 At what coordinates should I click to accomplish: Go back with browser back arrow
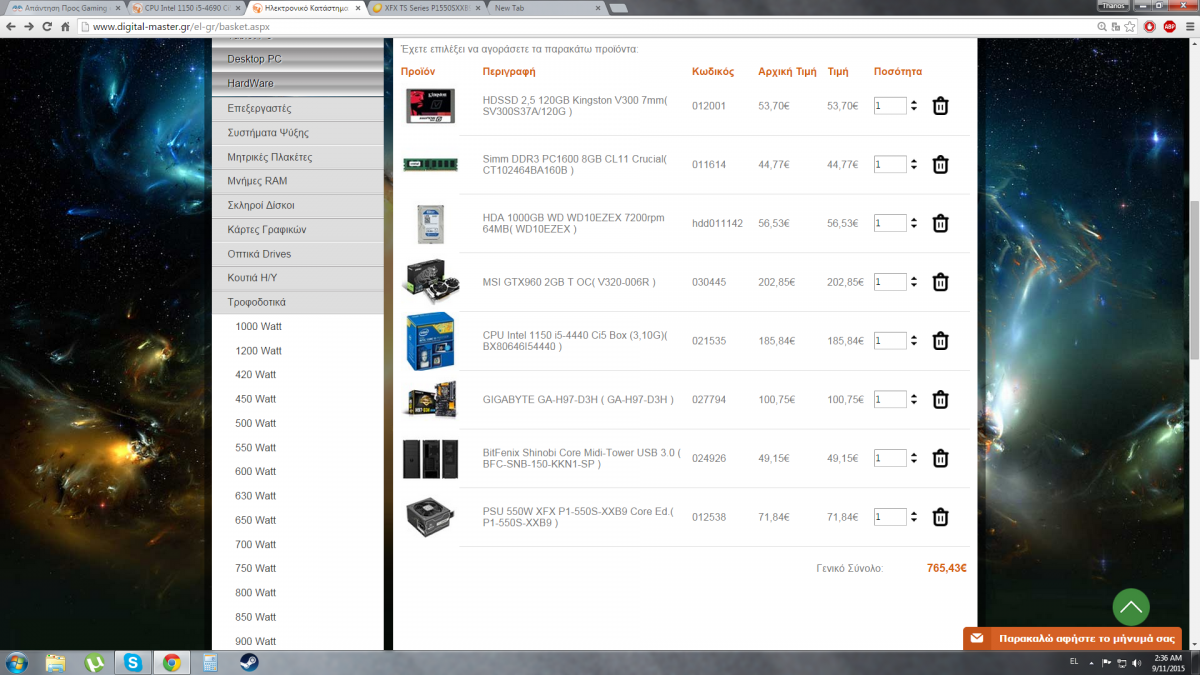[x=11, y=26]
